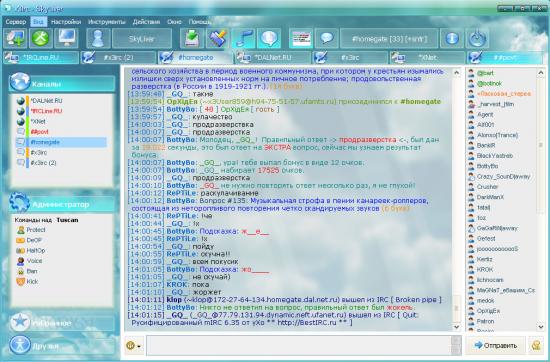Click the Администратор gear header icon

[20, 202]
